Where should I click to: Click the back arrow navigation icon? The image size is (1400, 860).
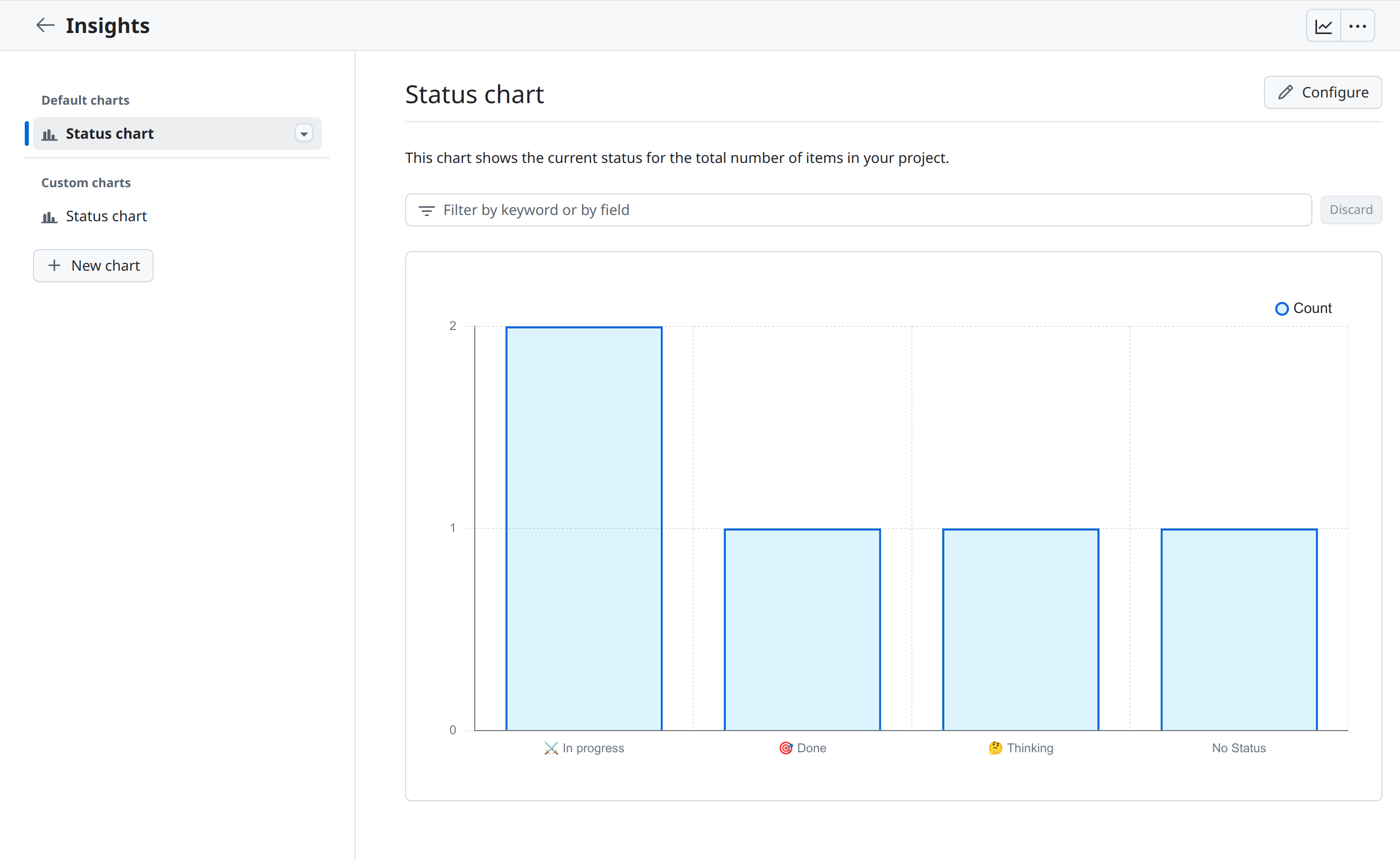coord(44,25)
